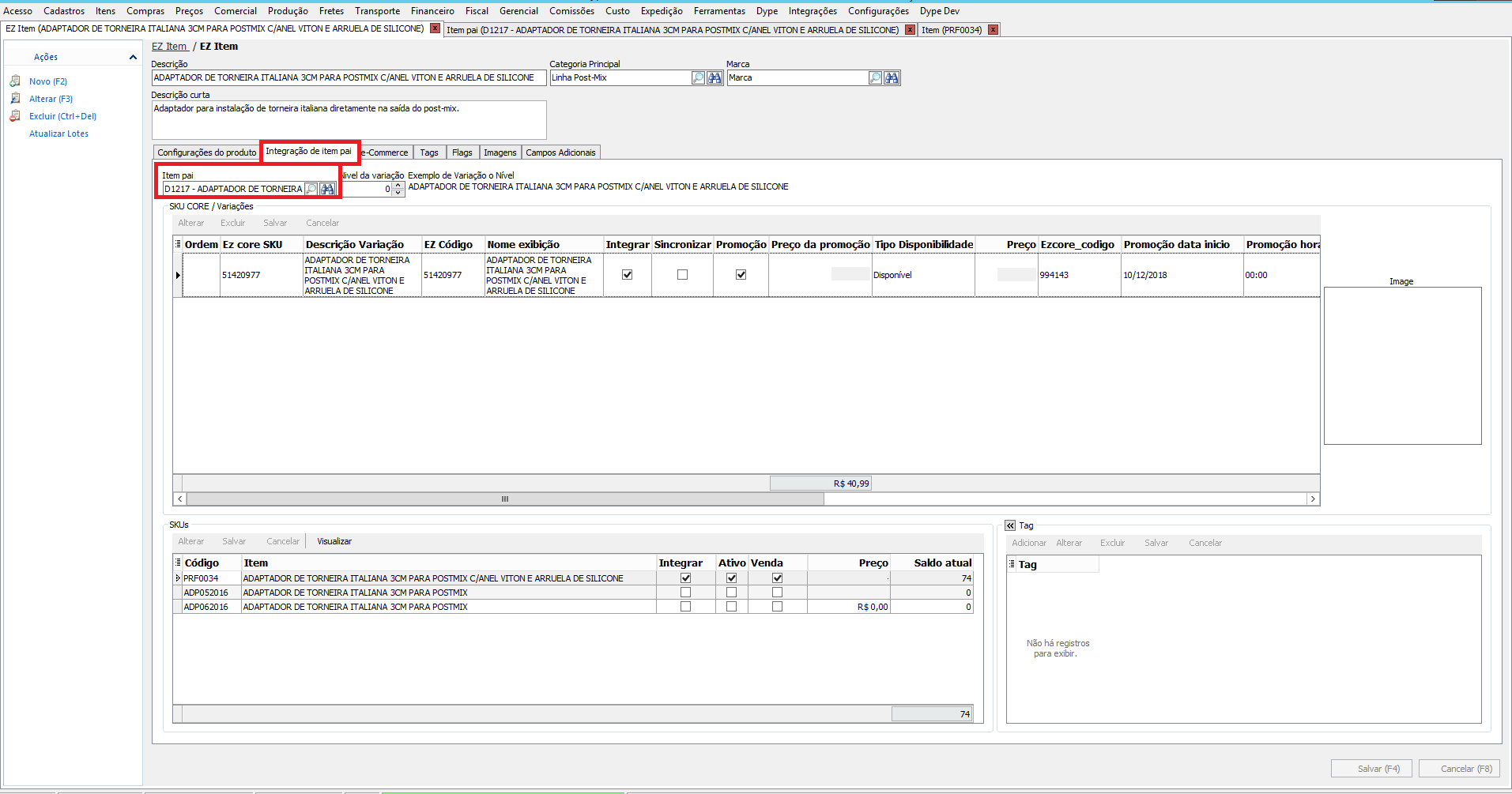Viewport: 1512px width, 794px height.
Task: Click the EZ Item breadcrumb link
Action: pos(169,47)
